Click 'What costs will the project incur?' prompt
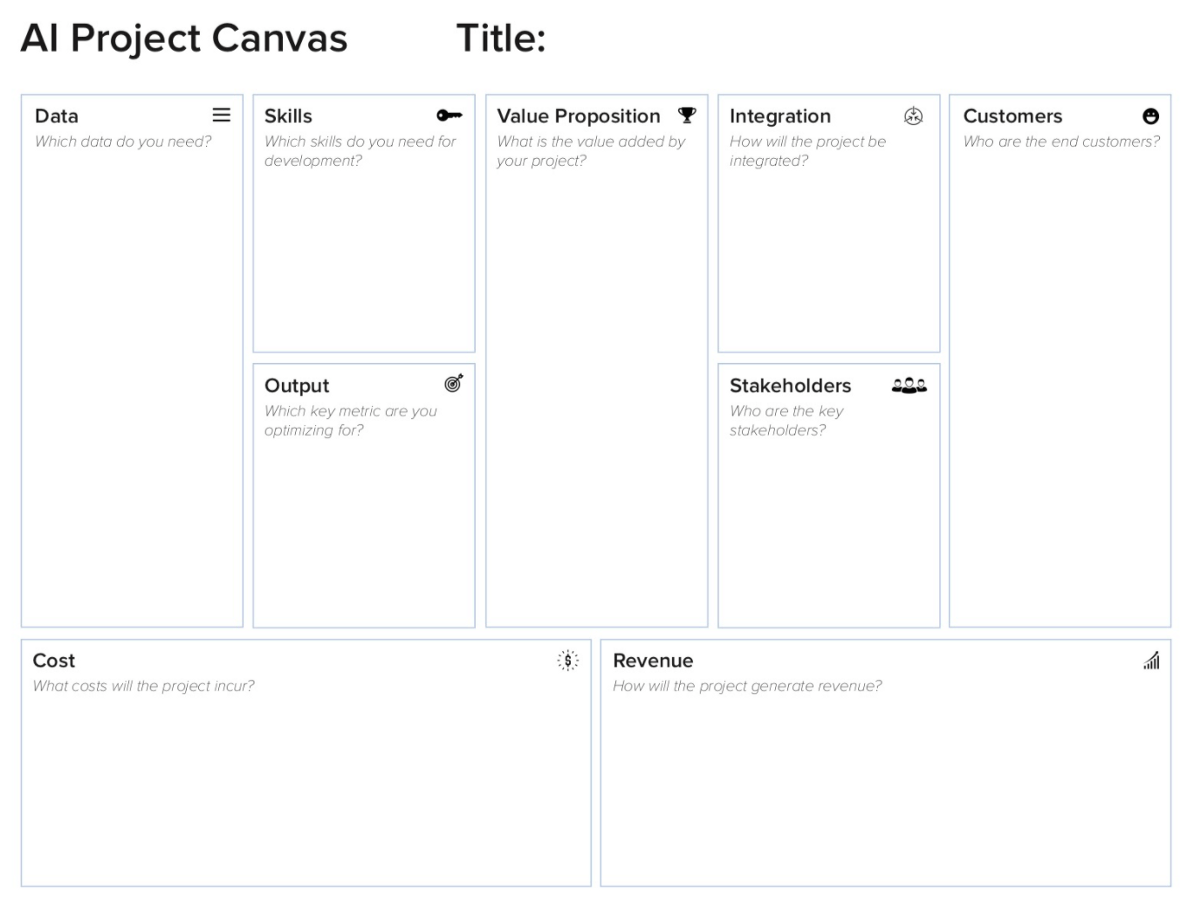Screen dimensions: 1200x911 tap(143, 686)
